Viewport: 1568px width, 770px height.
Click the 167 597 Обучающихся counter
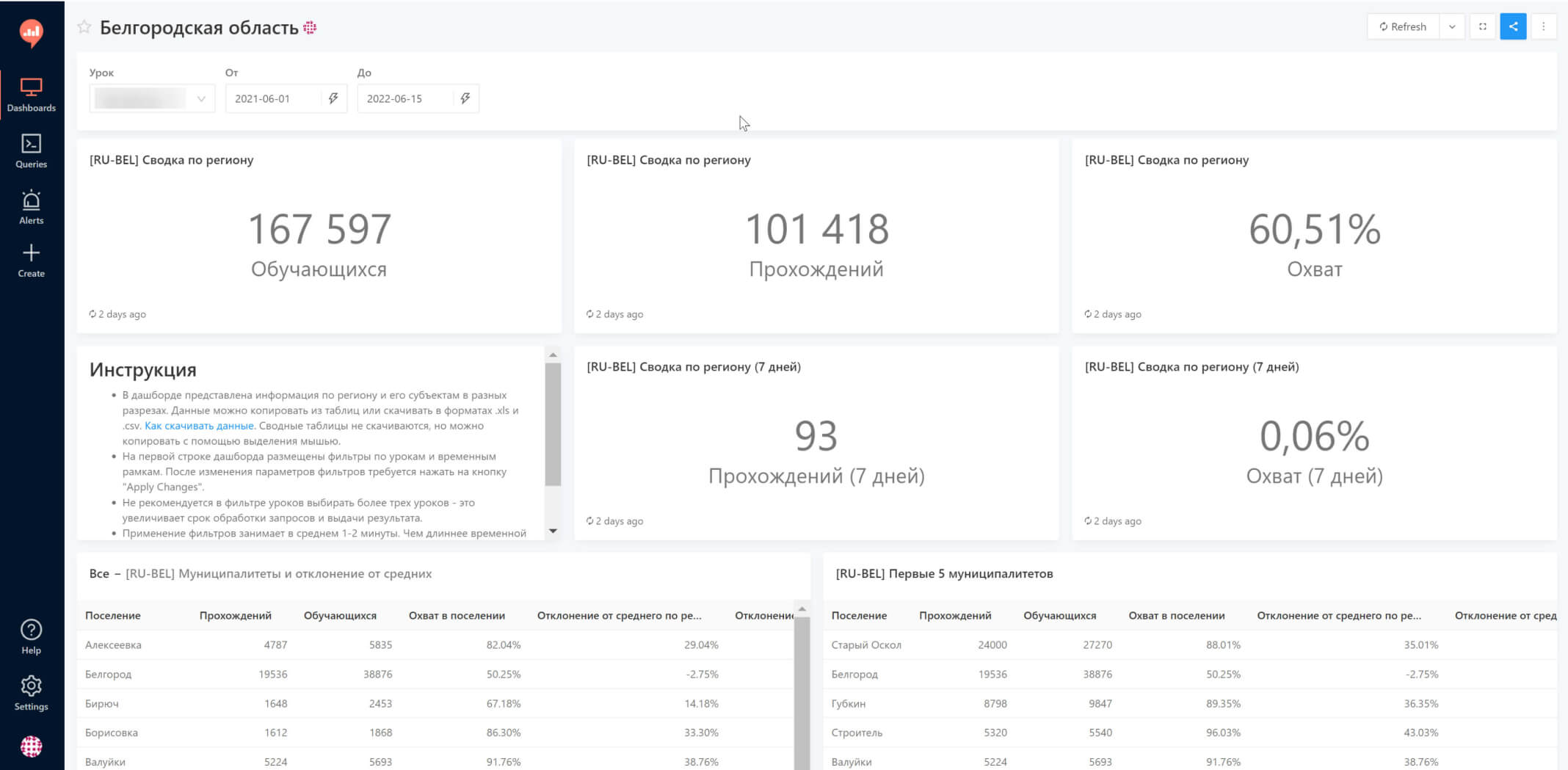coord(319,244)
